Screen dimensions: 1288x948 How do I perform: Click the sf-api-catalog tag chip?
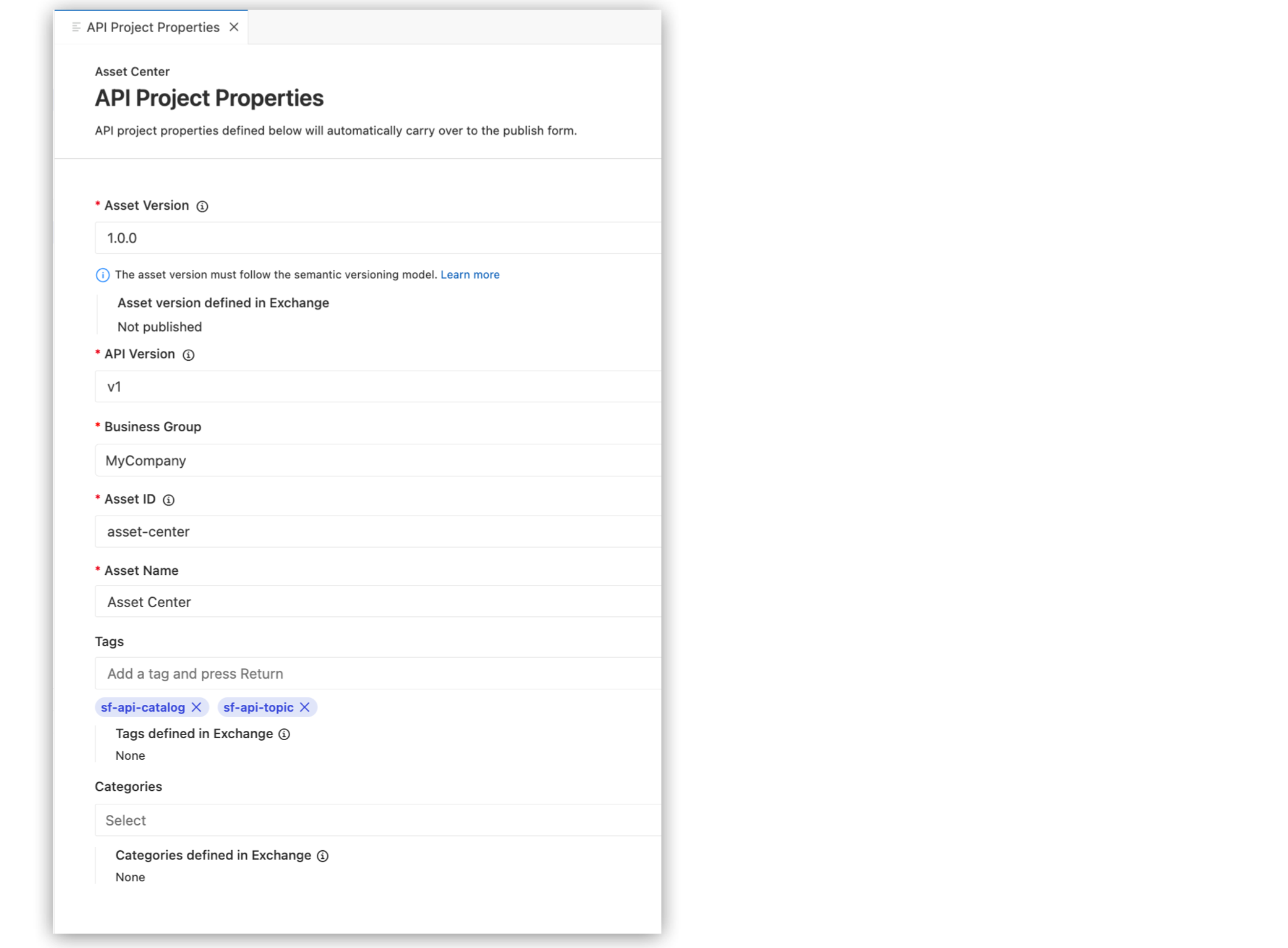tap(142, 707)
